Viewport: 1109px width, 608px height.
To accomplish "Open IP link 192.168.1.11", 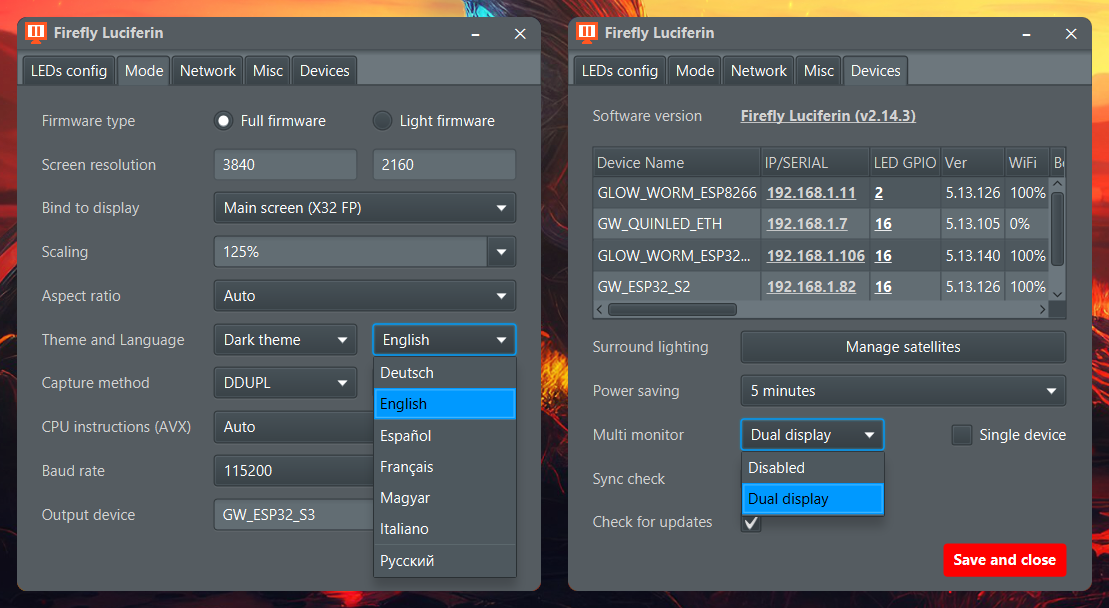I will coord(811,193).
